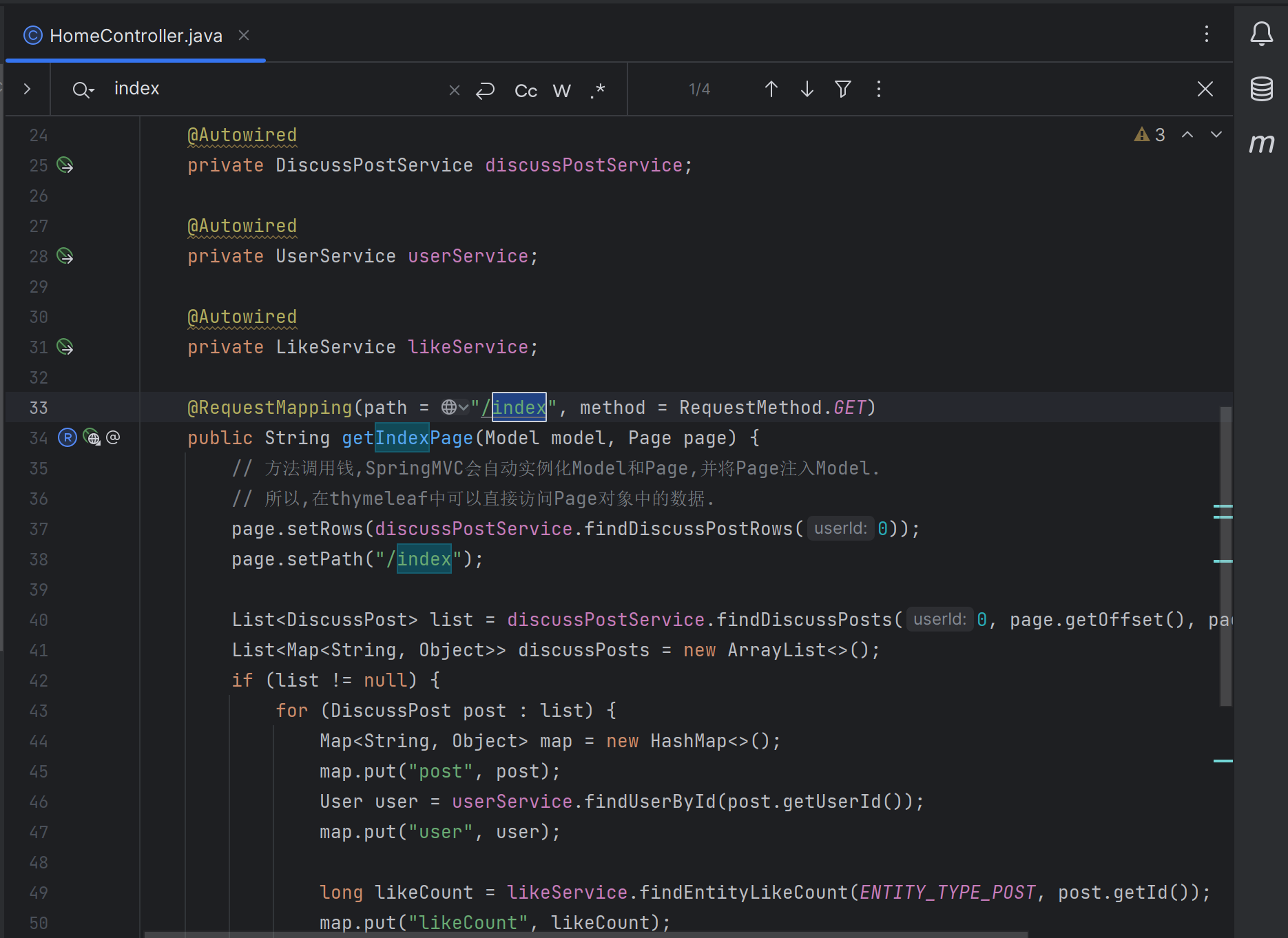
Task: Click the getIndexPage method name
Action: coord(408,438)
